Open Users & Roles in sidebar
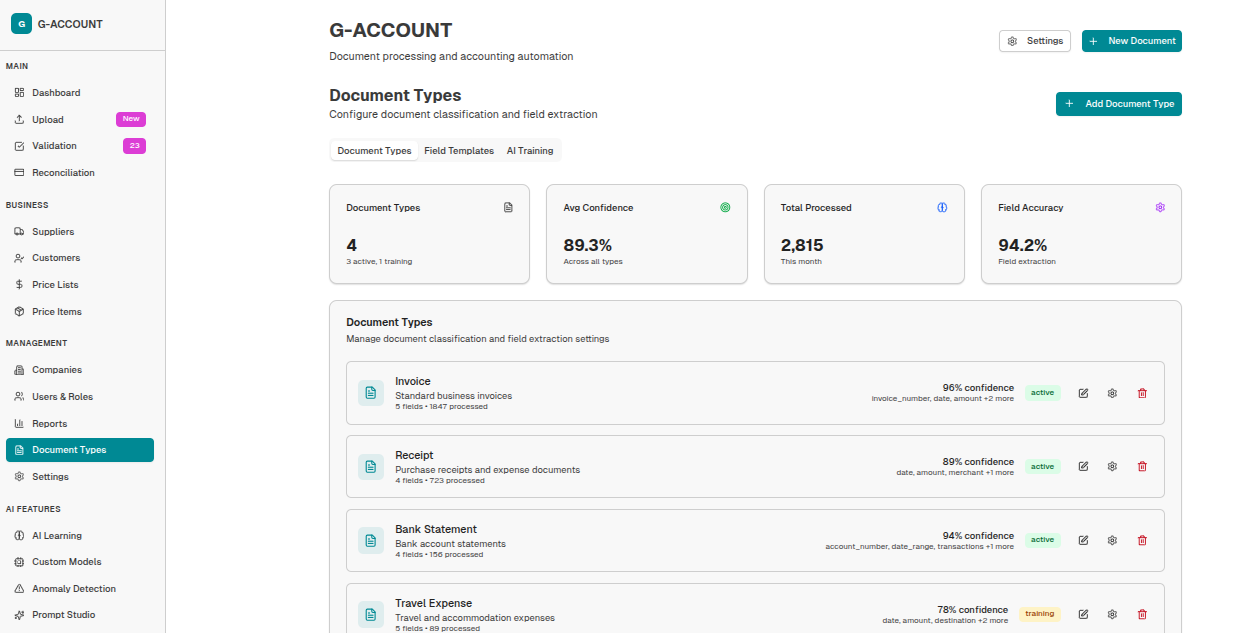The height and width of the screenshot is (633, 1243). [x=62, y=397]
